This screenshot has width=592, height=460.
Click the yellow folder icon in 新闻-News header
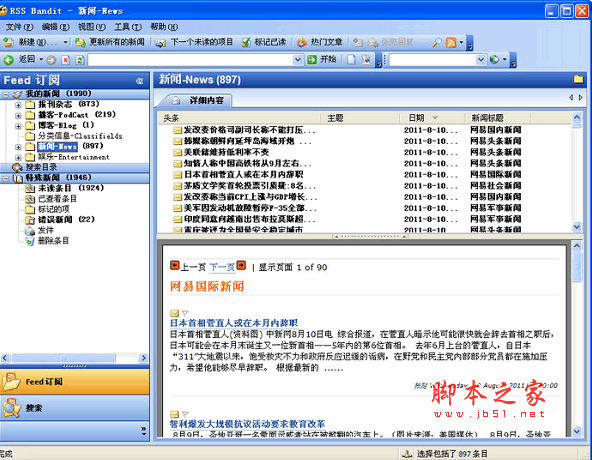click(x=578, y=79)
